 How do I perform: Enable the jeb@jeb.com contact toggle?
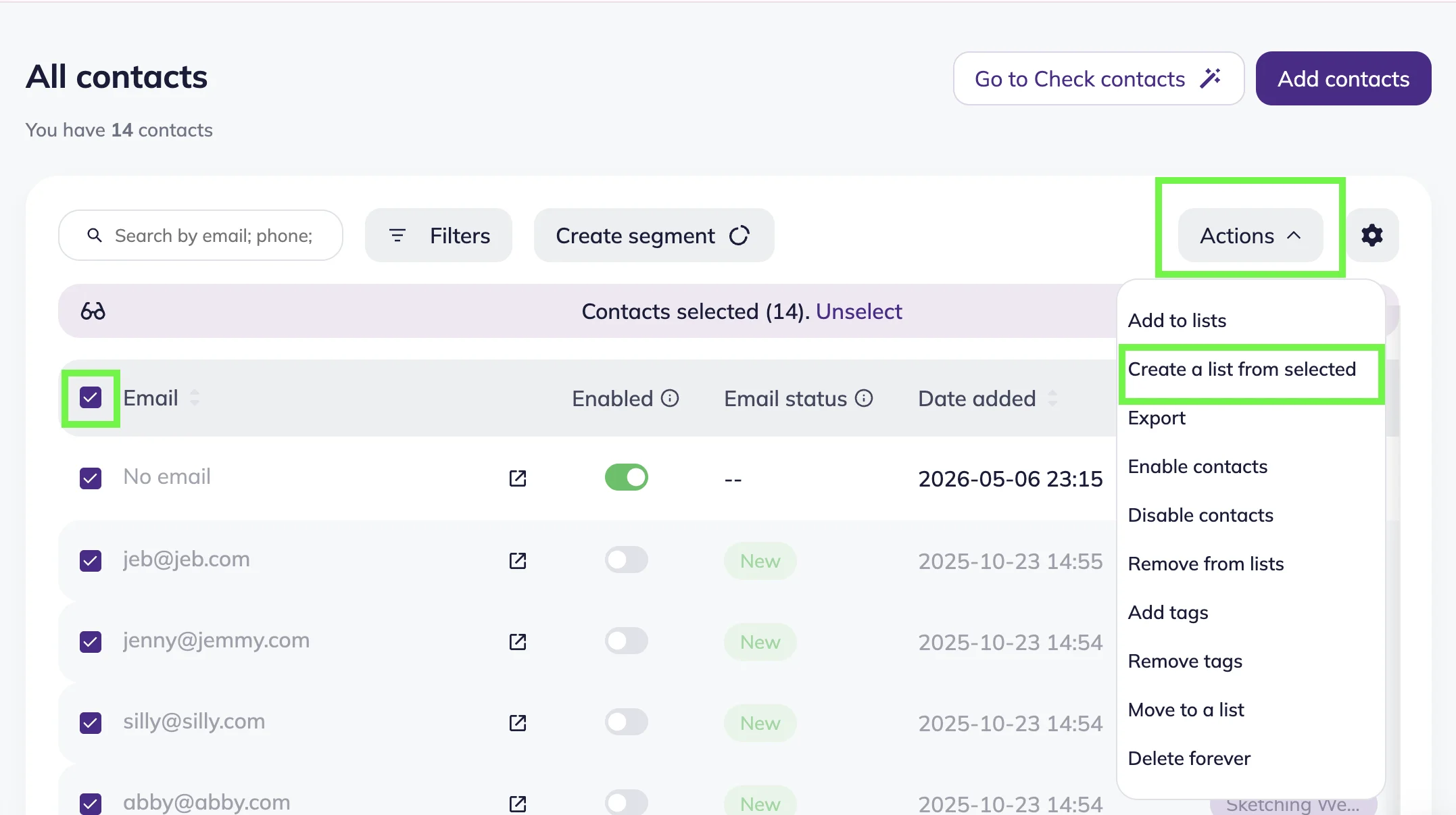click(x=627, y=560)
